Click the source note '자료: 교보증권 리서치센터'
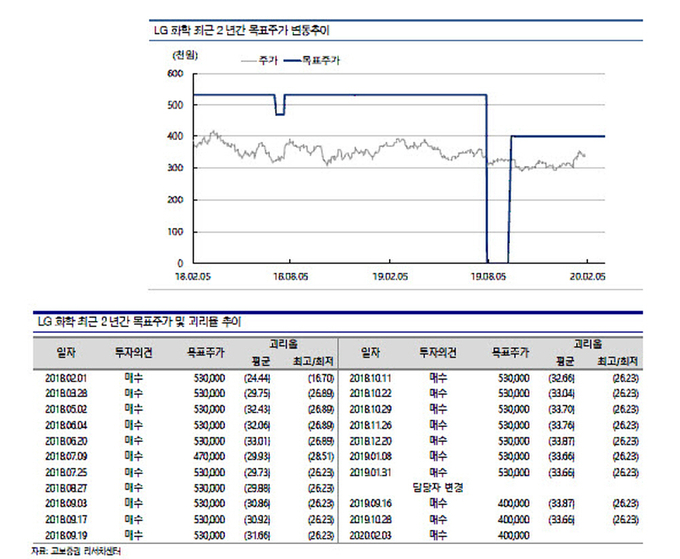Screen dimensions: 680x559 pos(76,551)
